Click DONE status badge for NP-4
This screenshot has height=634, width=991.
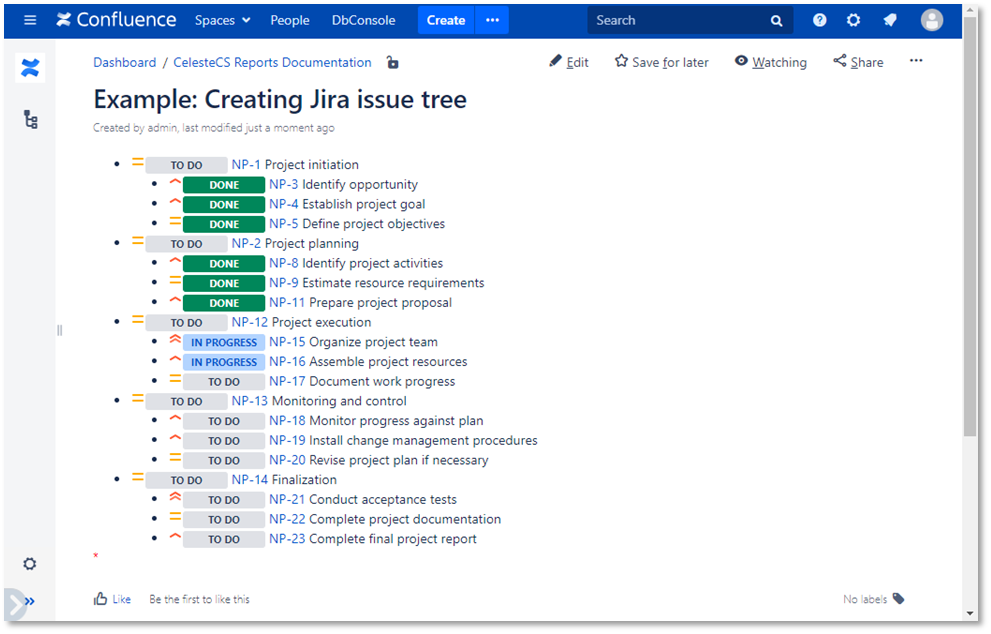coord(224,204)
